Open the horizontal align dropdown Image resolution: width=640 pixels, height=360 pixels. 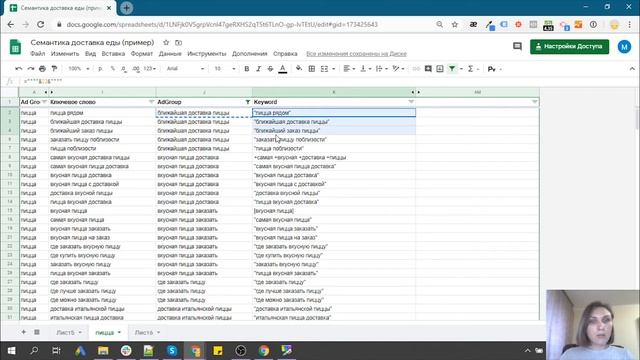(349, 69)
